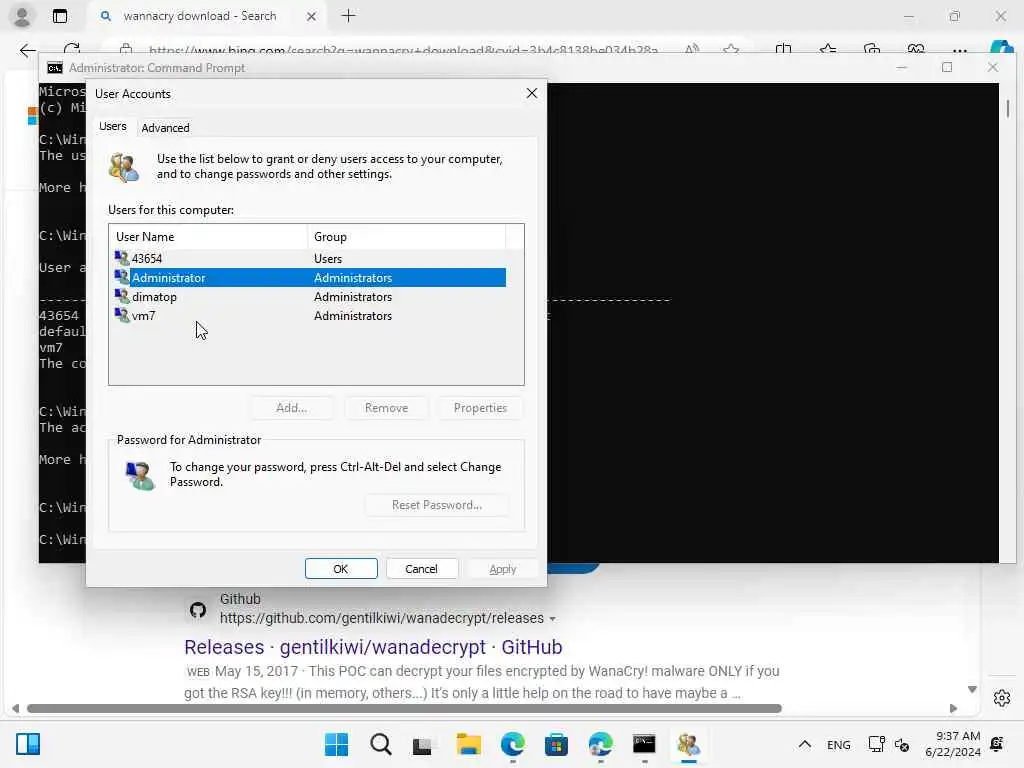Open Edge tab actions menu icon
Screen dimensions: 1024x768
[x=59, y=16]
